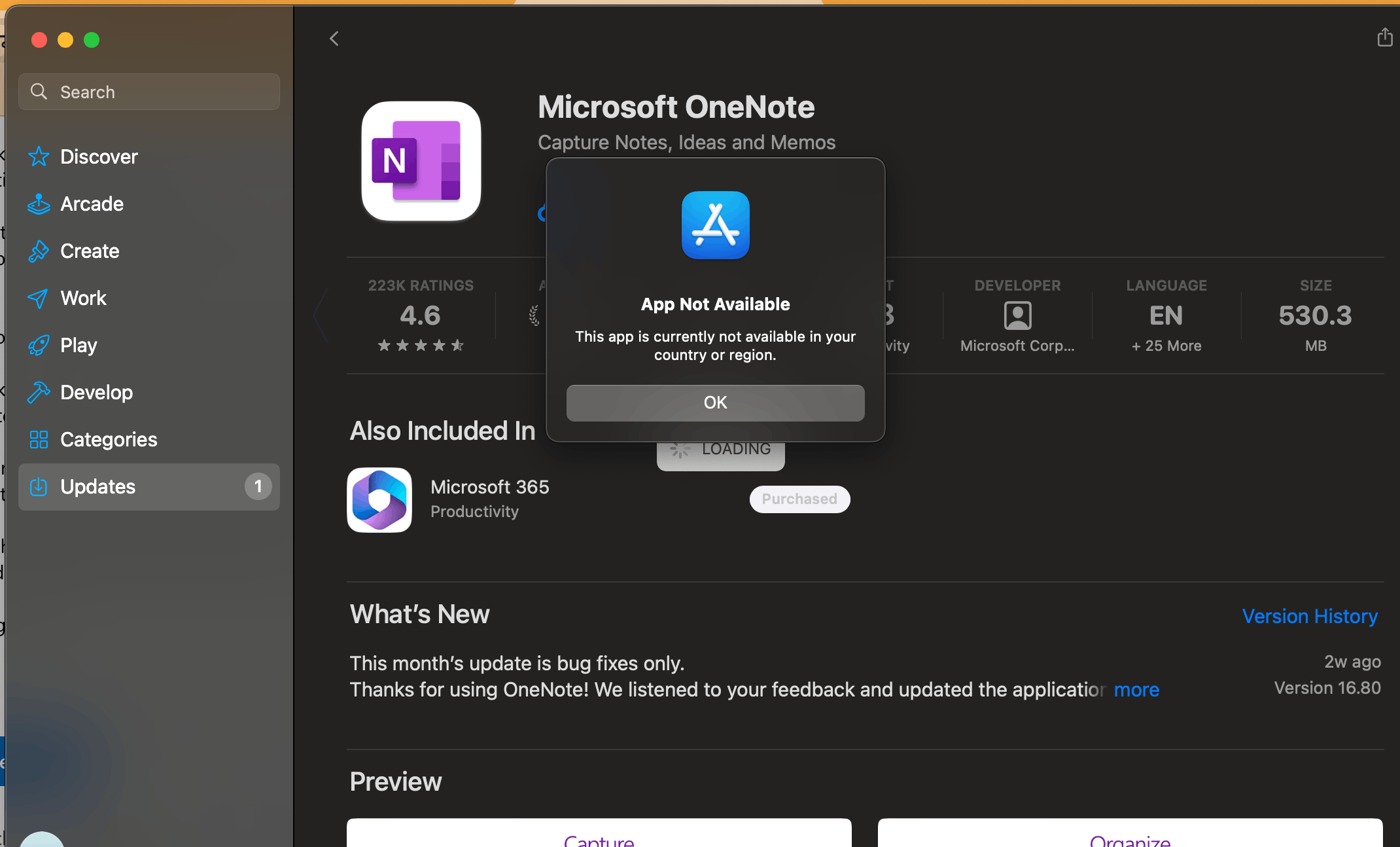Open the Discover section
The height and width of the screenshot is (847, 1400).
click(x=149, y=156)
